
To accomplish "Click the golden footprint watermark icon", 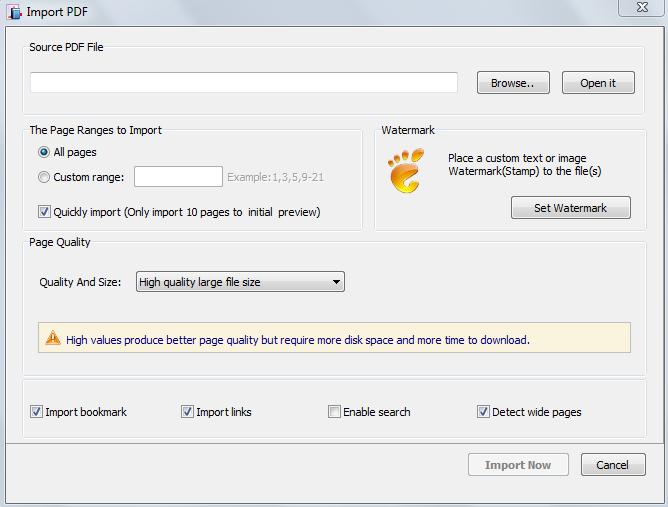I will pyautogui.click(x=405, y=169).
